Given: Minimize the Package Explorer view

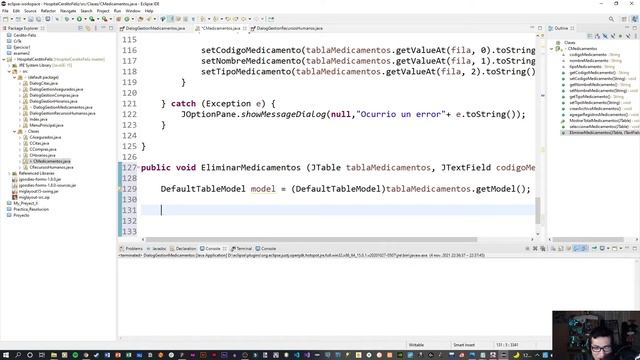Looking at the screenshot, I should click(103, 28).
